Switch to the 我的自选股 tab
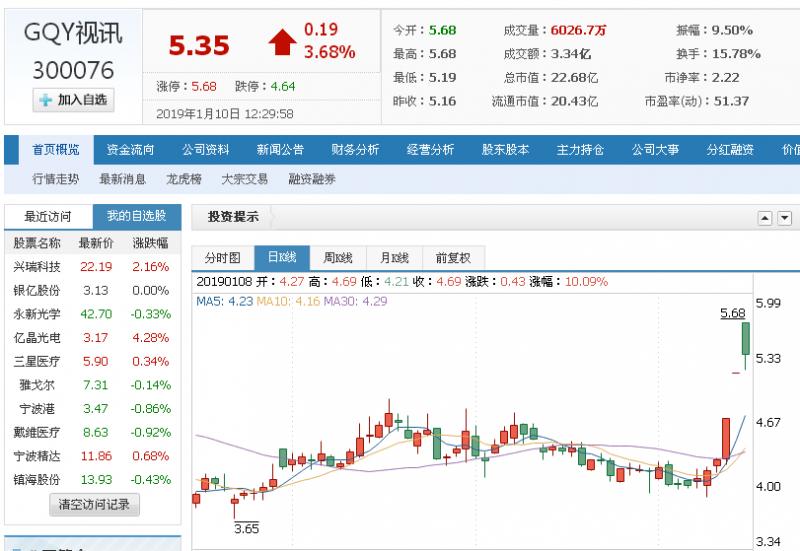Image resolution: width=800 pixels, height=551 pixels. pyautogui.click(x=137, y=216)
